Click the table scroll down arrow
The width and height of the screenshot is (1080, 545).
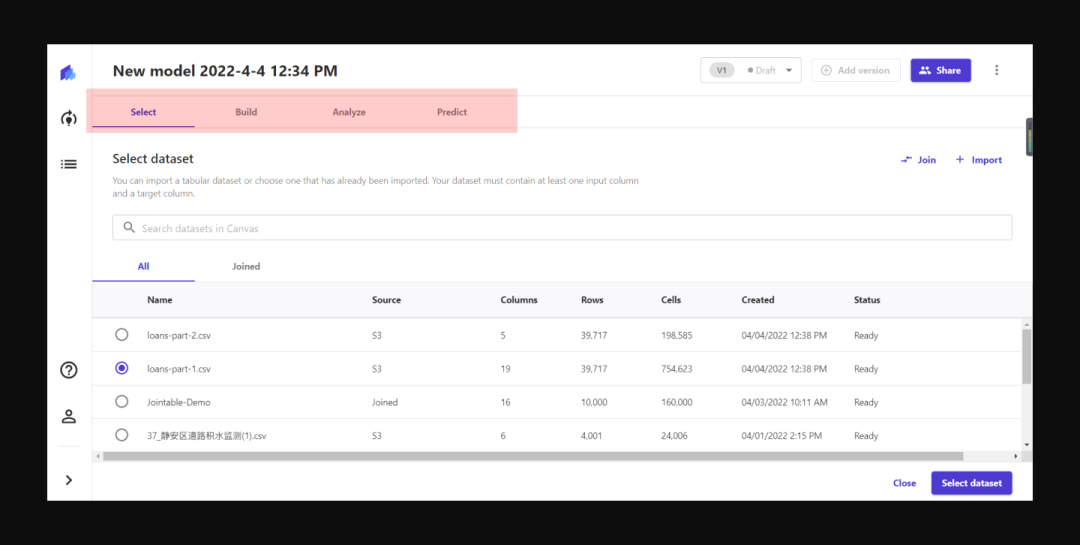tap(1027, 445)
